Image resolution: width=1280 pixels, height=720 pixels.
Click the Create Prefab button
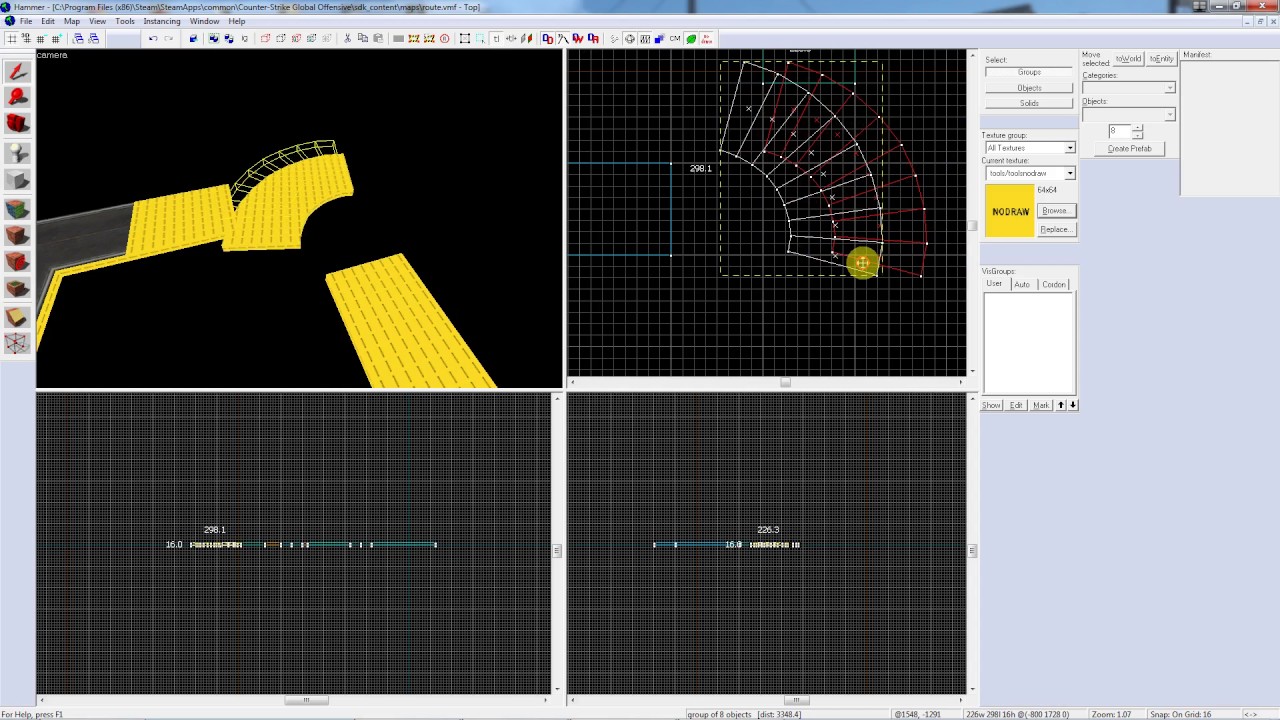[x=1129, y=149]
